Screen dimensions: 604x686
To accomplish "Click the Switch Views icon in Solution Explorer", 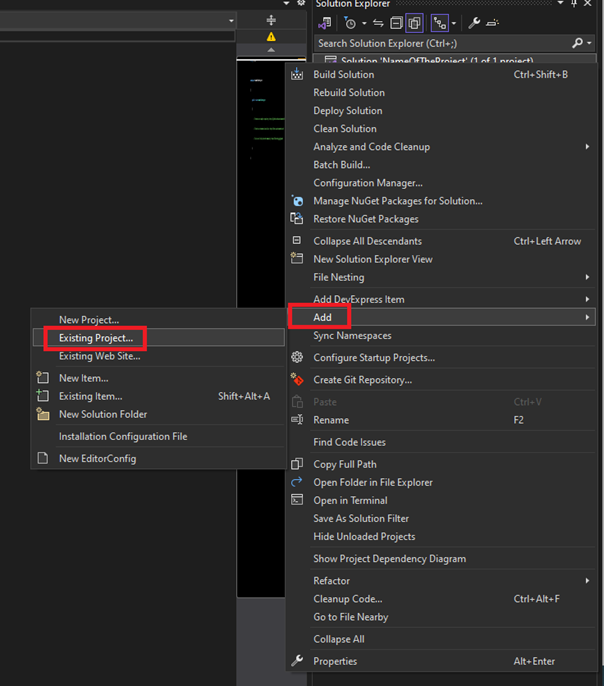I will (x=326, y=23).
